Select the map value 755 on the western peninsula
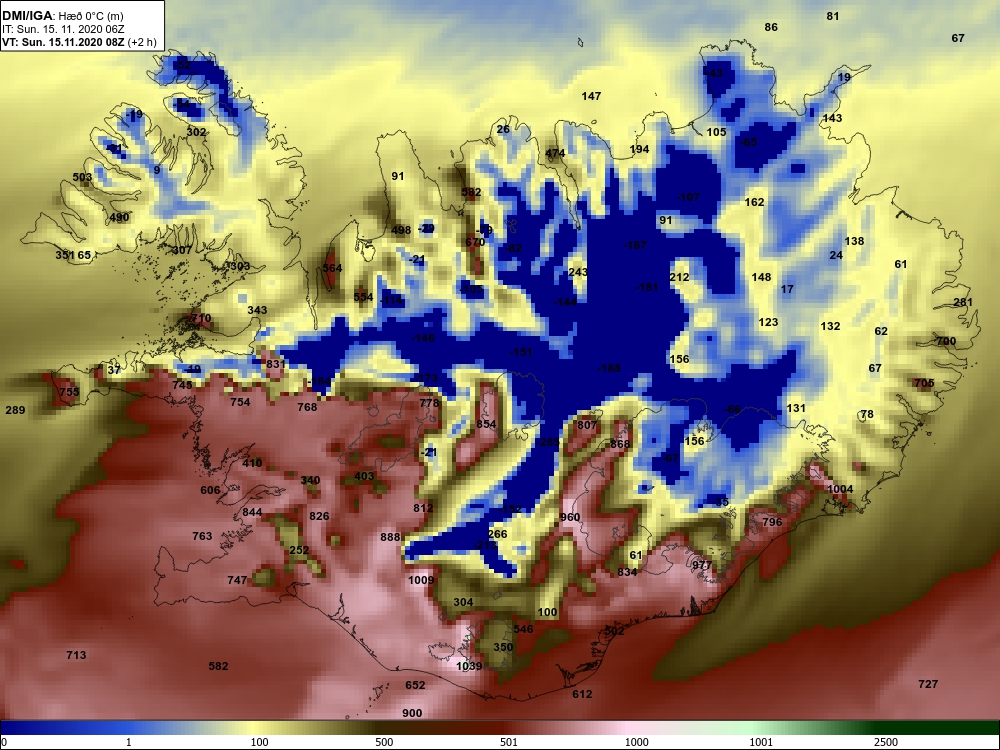The height and width of the screenshot is (750, 1000). (69, 392)
